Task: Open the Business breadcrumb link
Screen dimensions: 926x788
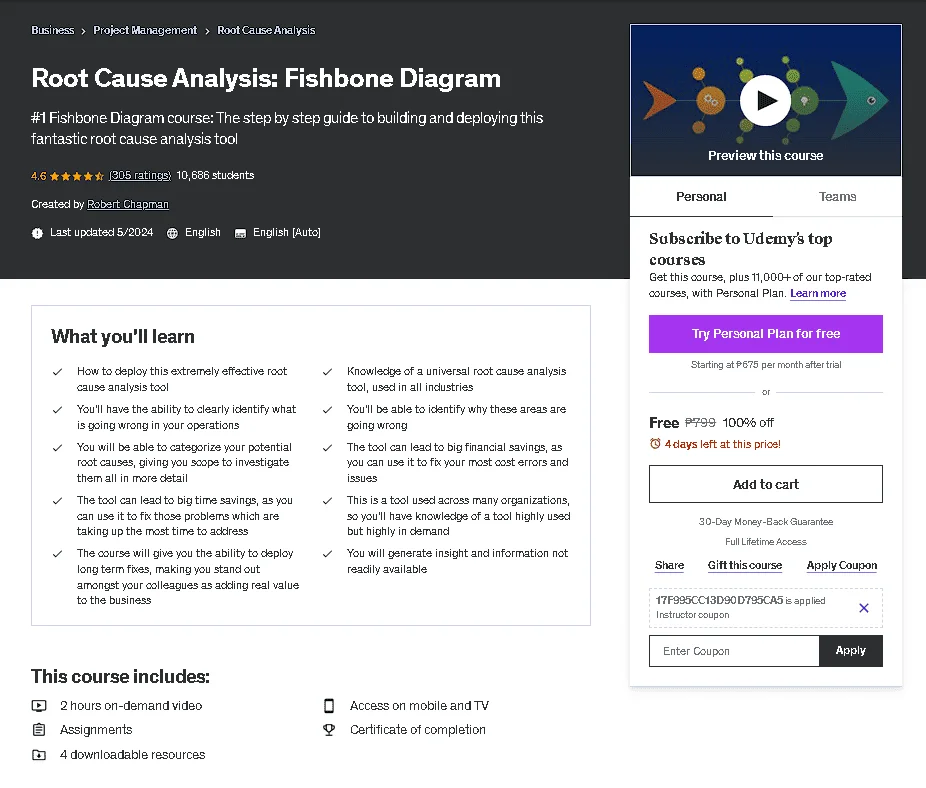Action: pos(53,30)
